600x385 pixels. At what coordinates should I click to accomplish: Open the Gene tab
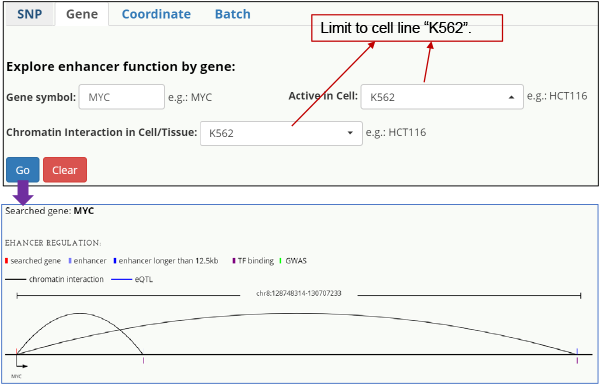(x=82, y=15)
